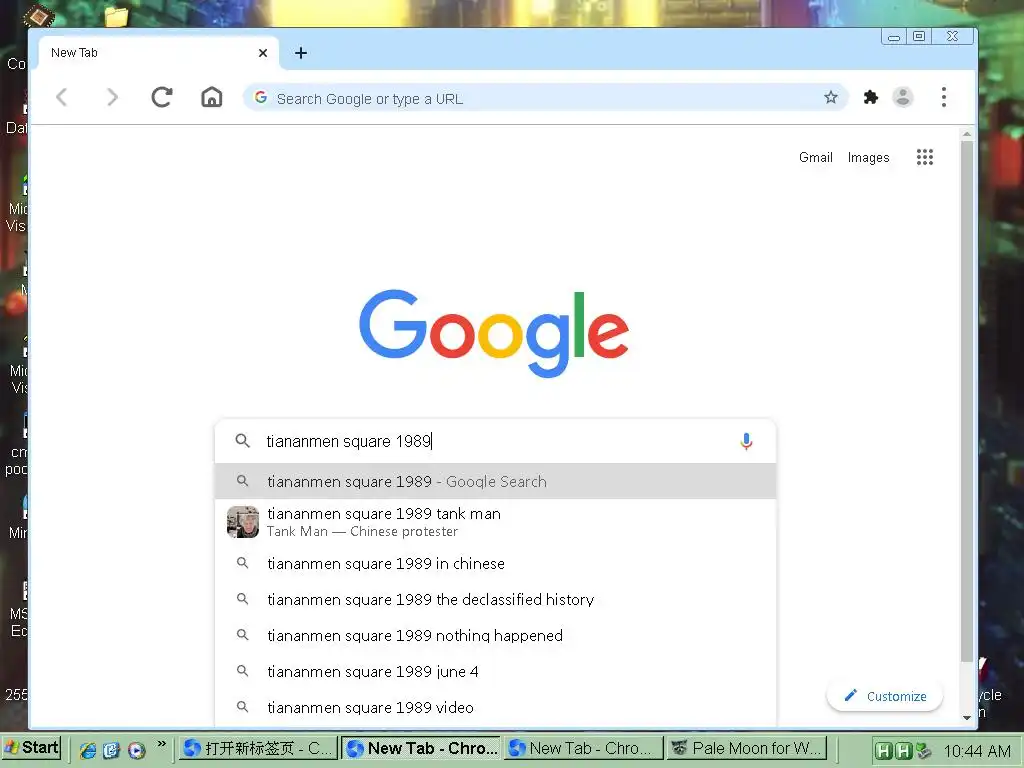Open the Windows Start button
Image resolution: width=1024 pixels, height=768 pixels.
pos(31,748)
